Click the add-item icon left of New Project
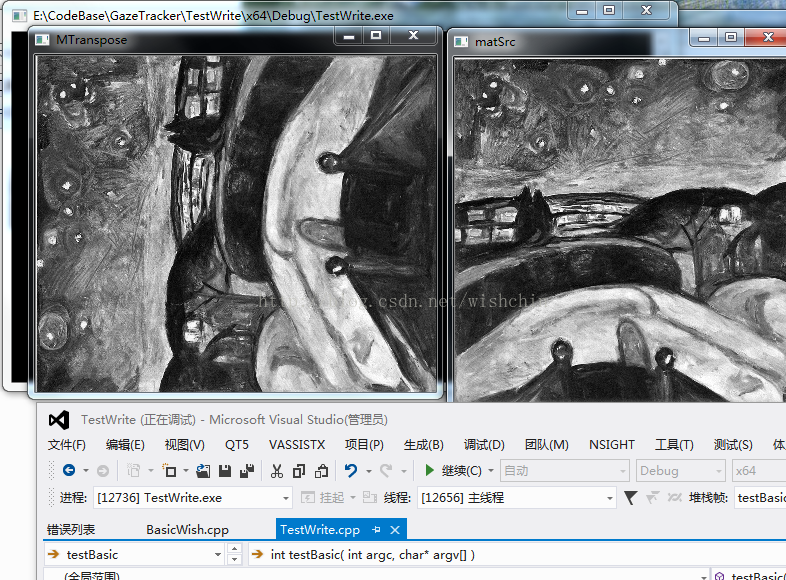The height and width of the screenshot is (580, 786). (133, 471)
